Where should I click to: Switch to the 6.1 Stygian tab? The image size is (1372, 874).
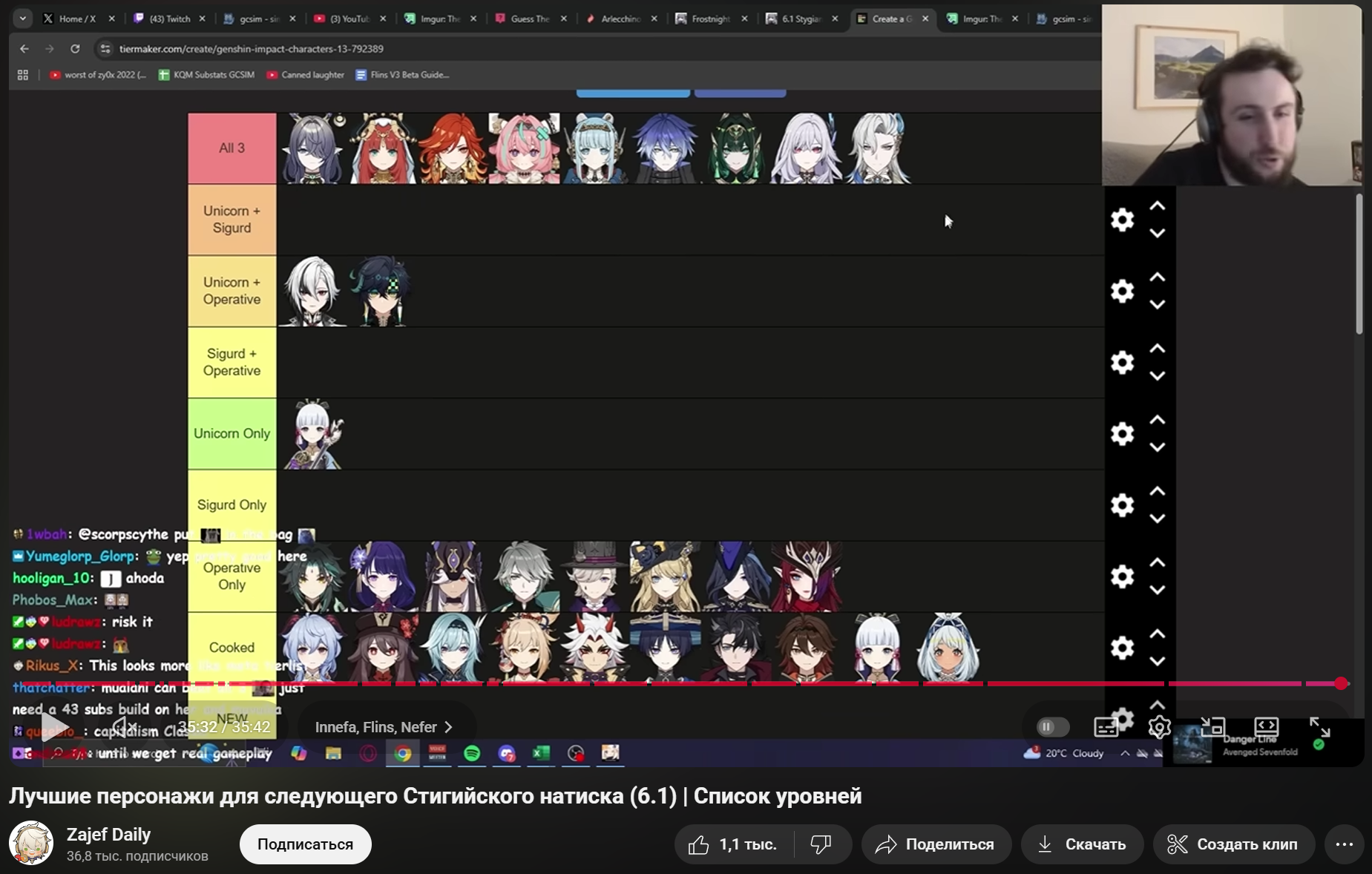click(801, 19)
